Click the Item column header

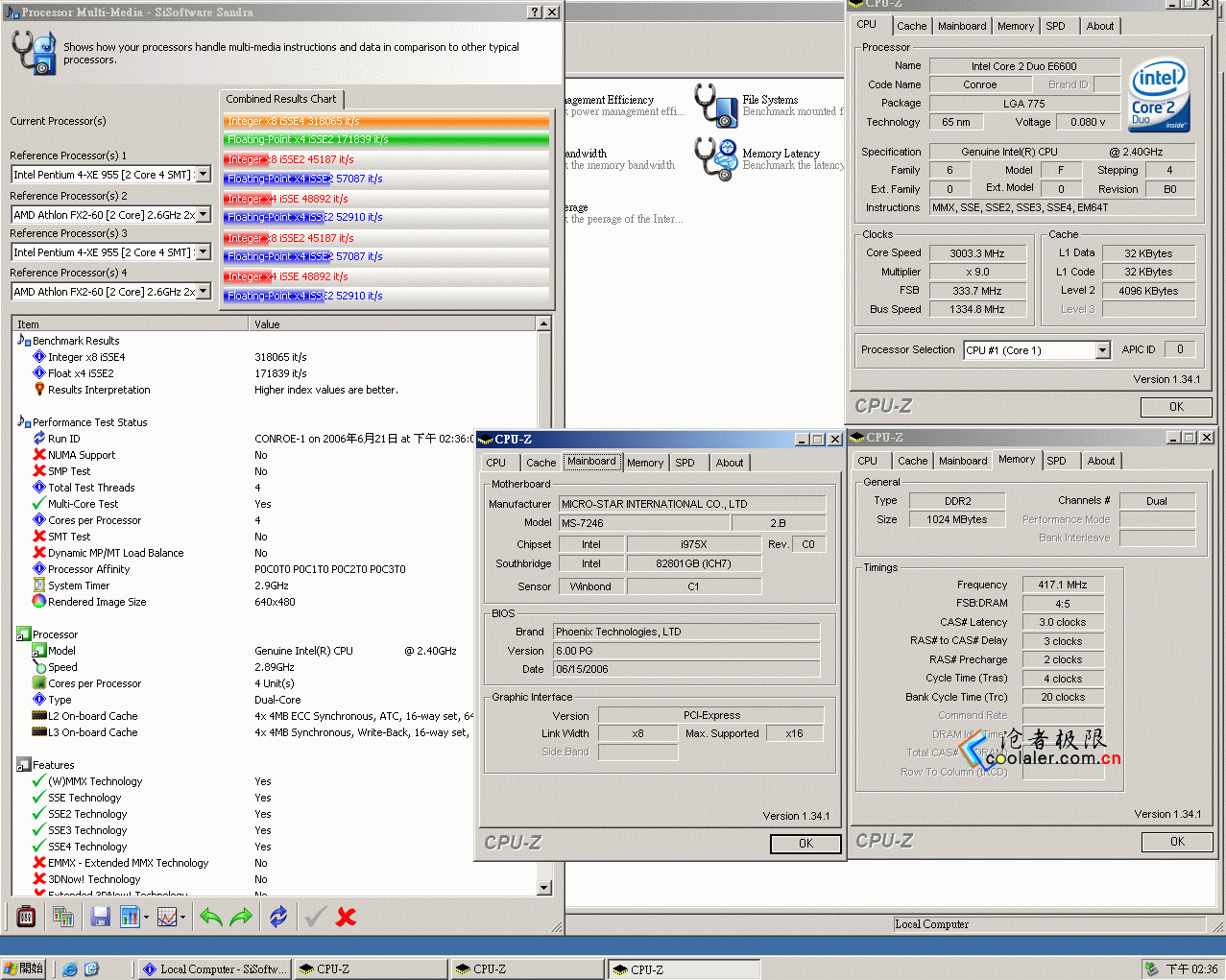click(131, 324)
